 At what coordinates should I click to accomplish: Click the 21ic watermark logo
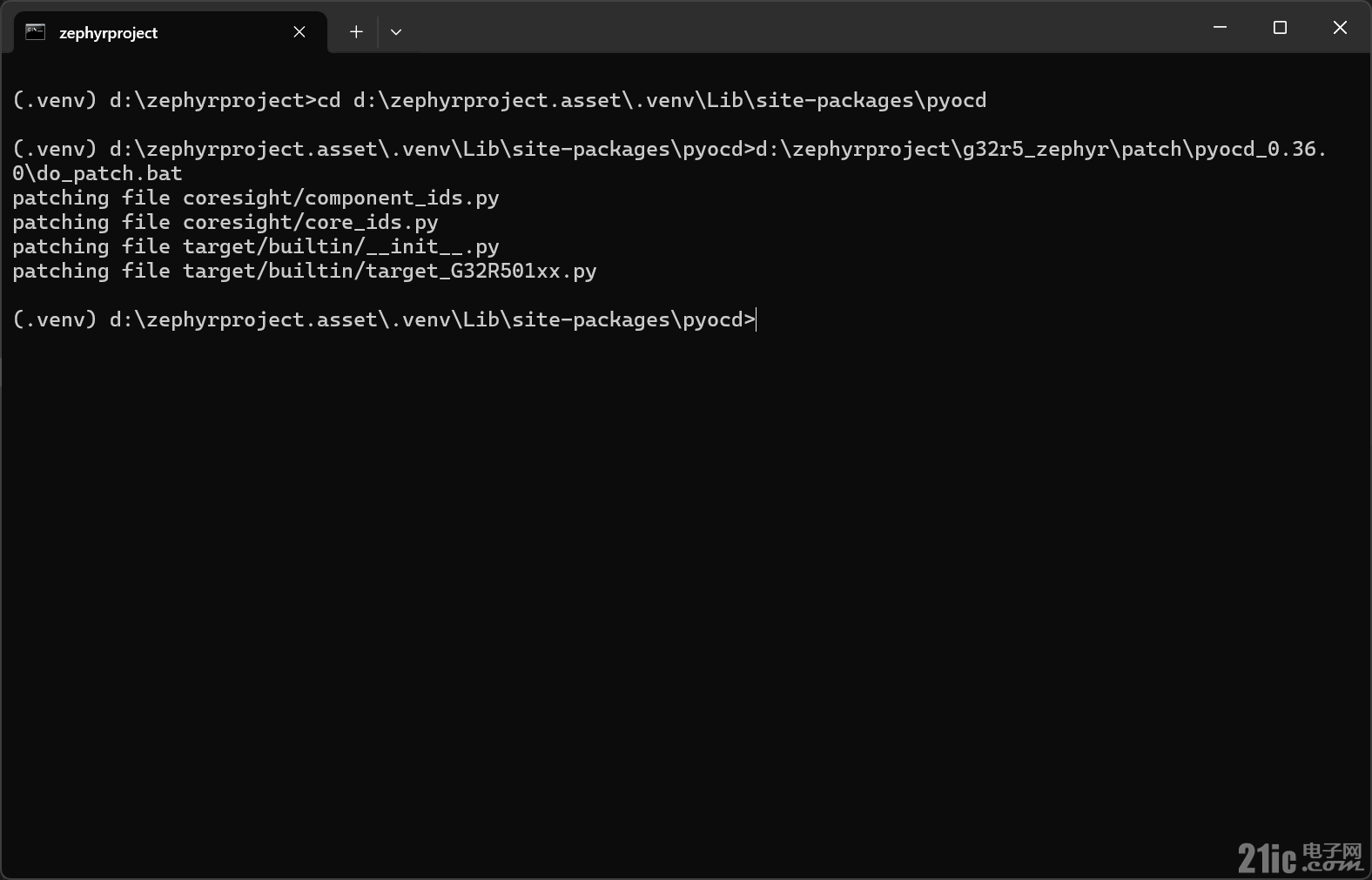(x=1300, y=857)
